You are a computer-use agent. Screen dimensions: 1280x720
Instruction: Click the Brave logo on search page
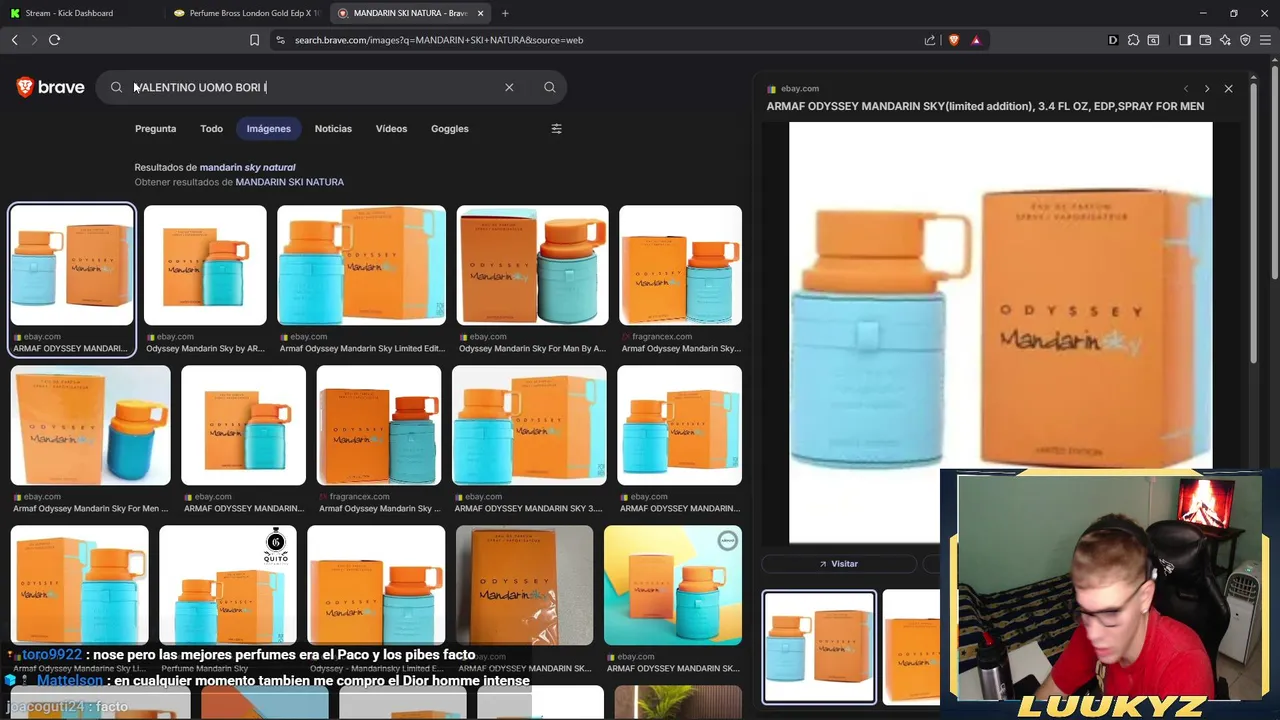(51, 87)
